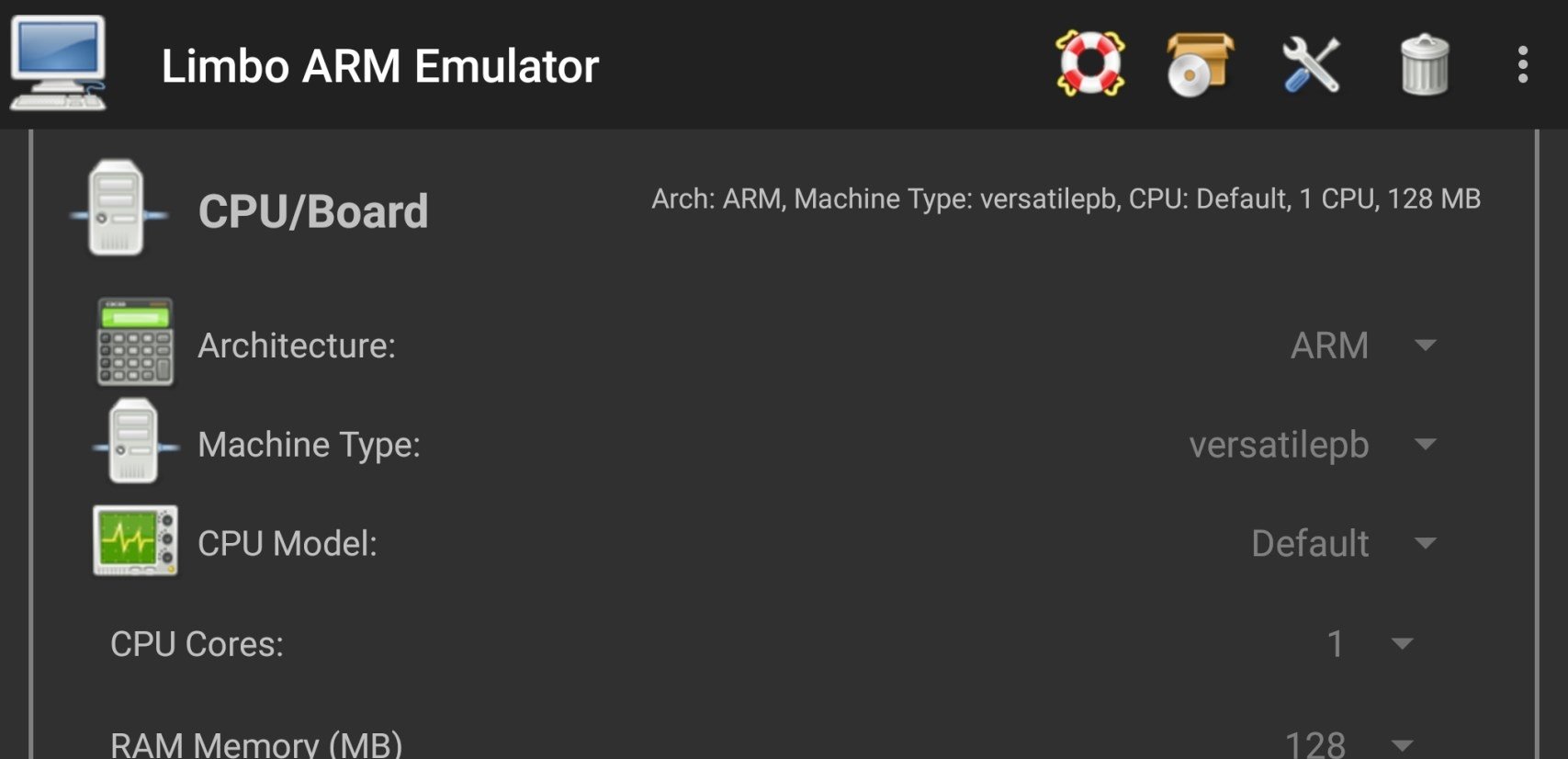Open the RAM Memory 128 dropdown
This screenshot has height=759, width=1568.
(1349, 742)
